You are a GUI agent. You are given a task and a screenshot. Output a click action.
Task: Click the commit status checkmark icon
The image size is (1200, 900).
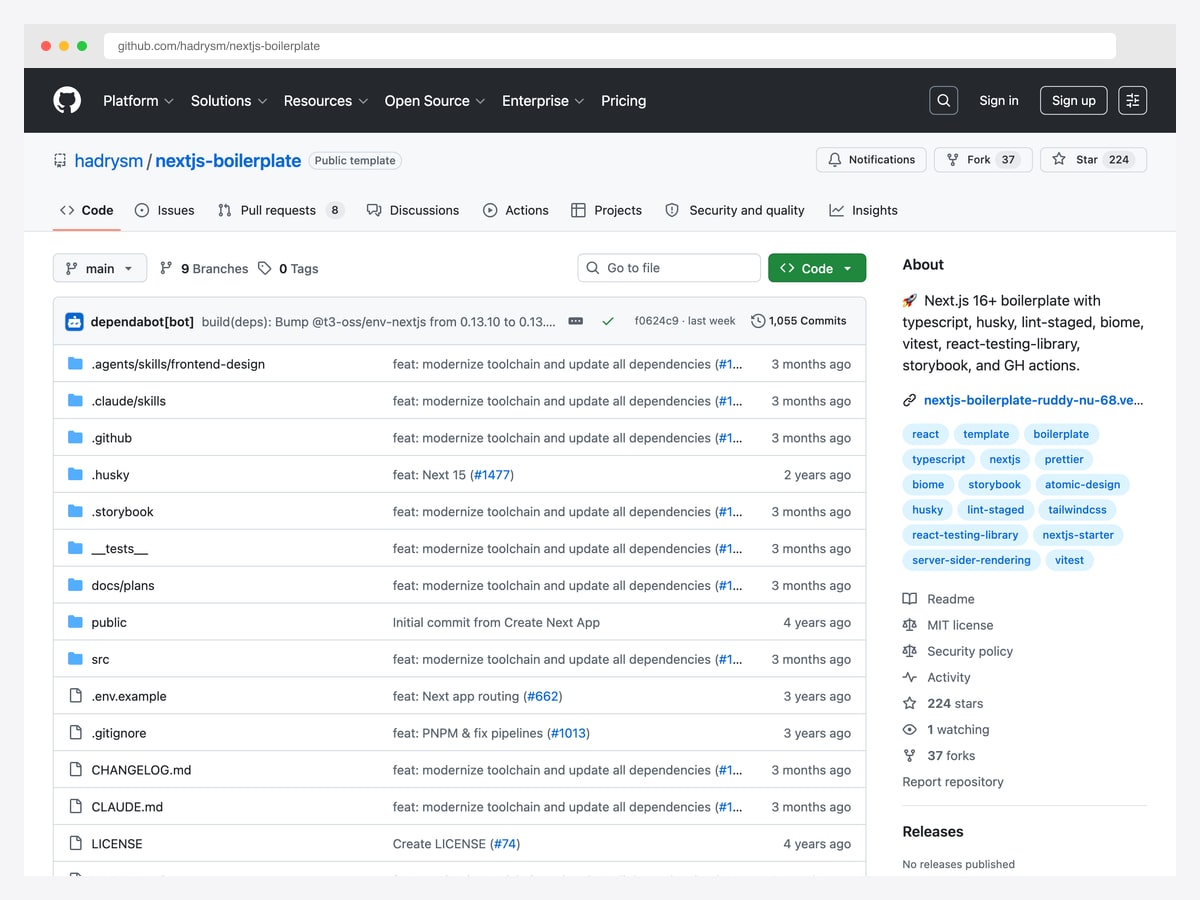tap(607, 321)
